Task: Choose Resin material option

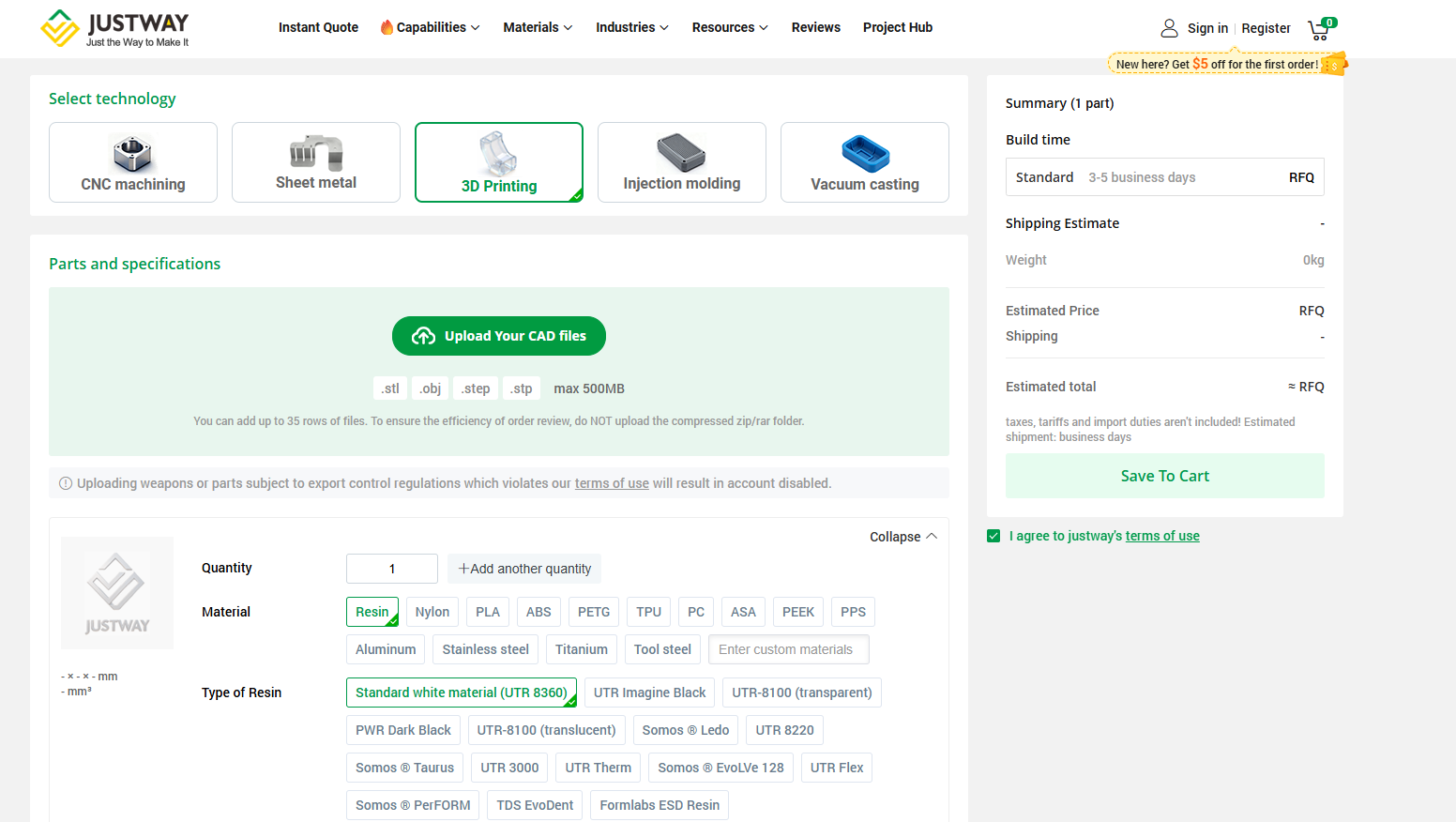Action: point(372,612)
